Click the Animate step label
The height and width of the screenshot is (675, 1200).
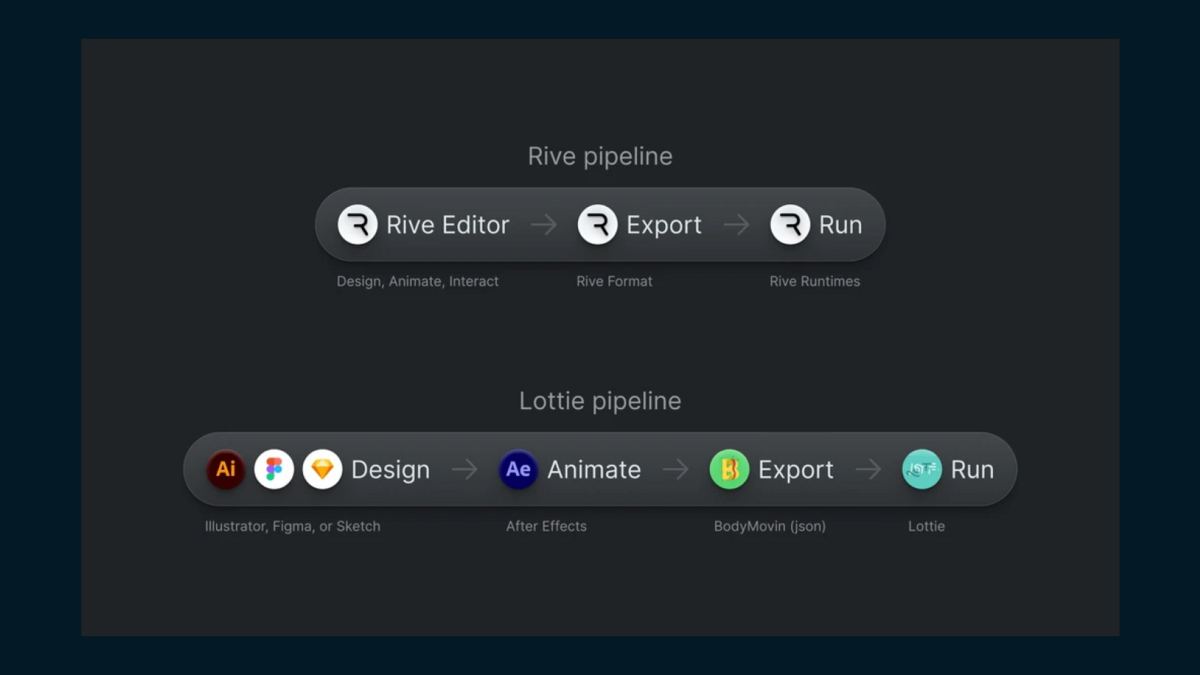594,469
